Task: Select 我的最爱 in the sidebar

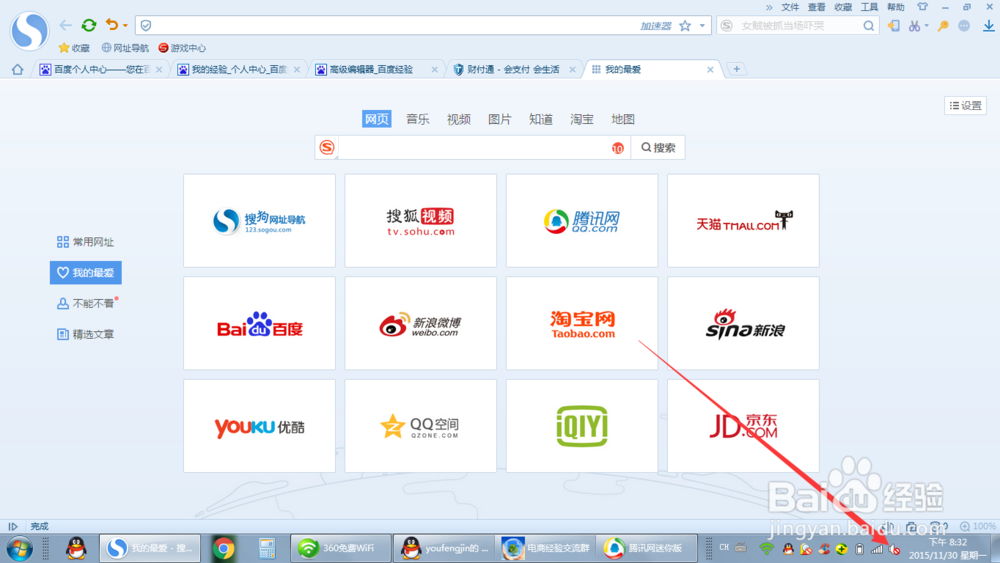Action: point(85,272)
